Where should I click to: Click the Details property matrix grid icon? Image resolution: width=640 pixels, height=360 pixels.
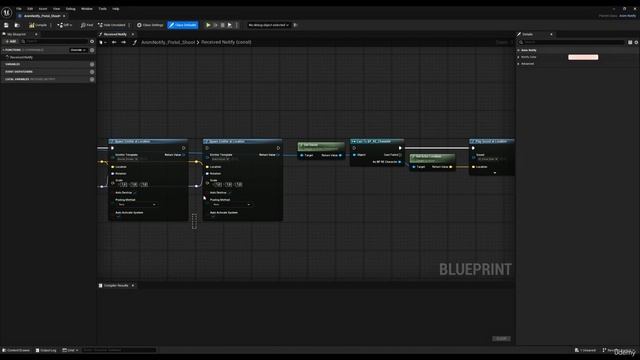click(630, 42)
